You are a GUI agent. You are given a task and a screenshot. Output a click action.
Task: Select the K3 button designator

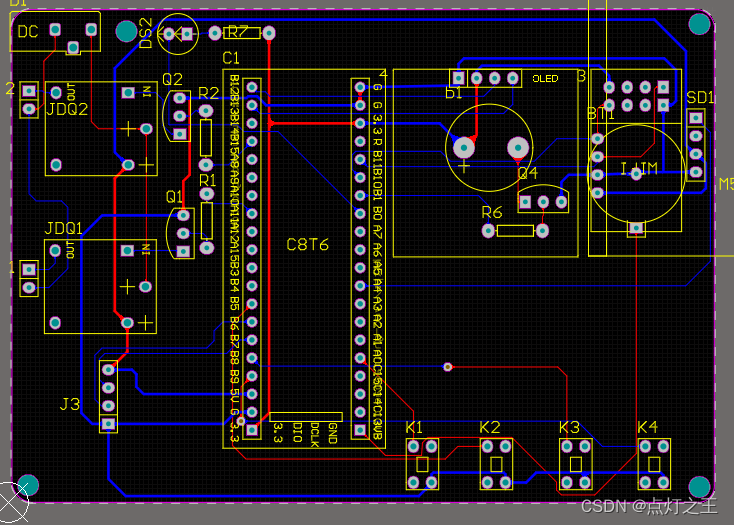point(569,427)
